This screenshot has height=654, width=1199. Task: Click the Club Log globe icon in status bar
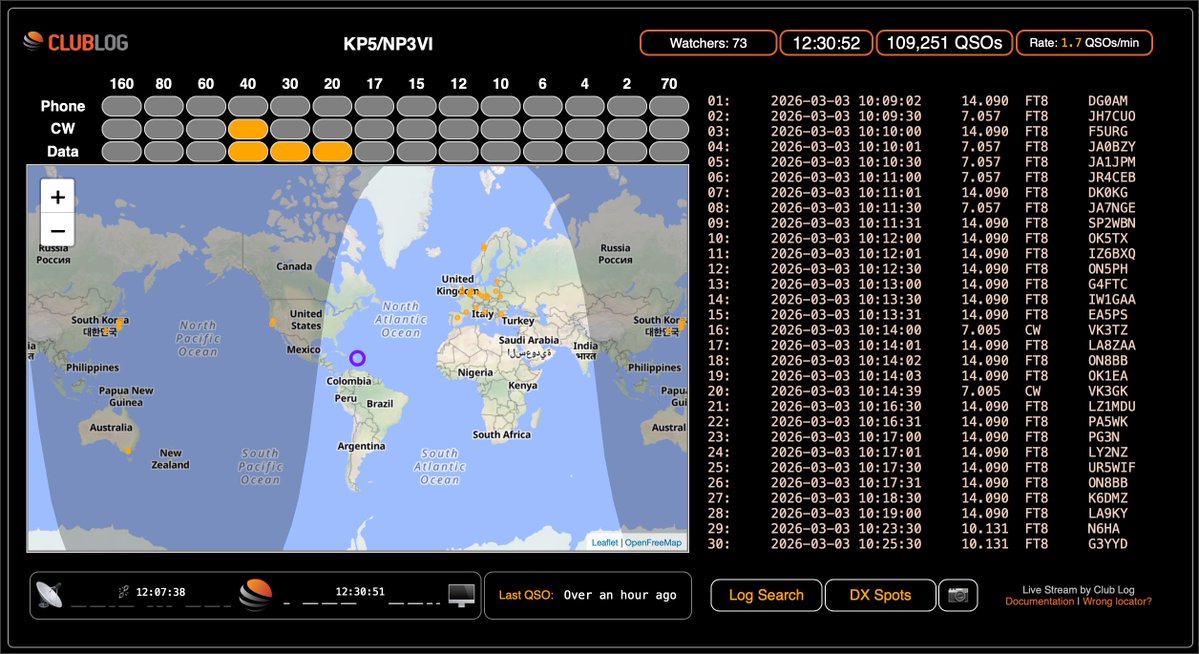pos(255,594)
